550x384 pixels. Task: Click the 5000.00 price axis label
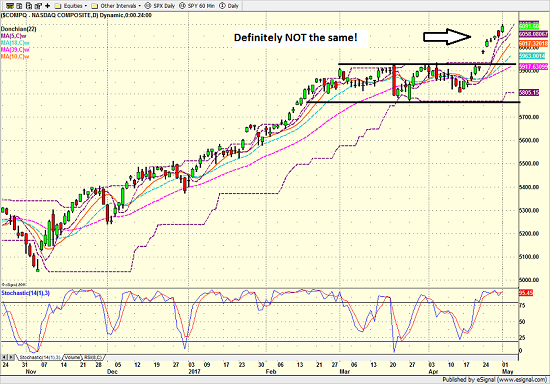529,280
